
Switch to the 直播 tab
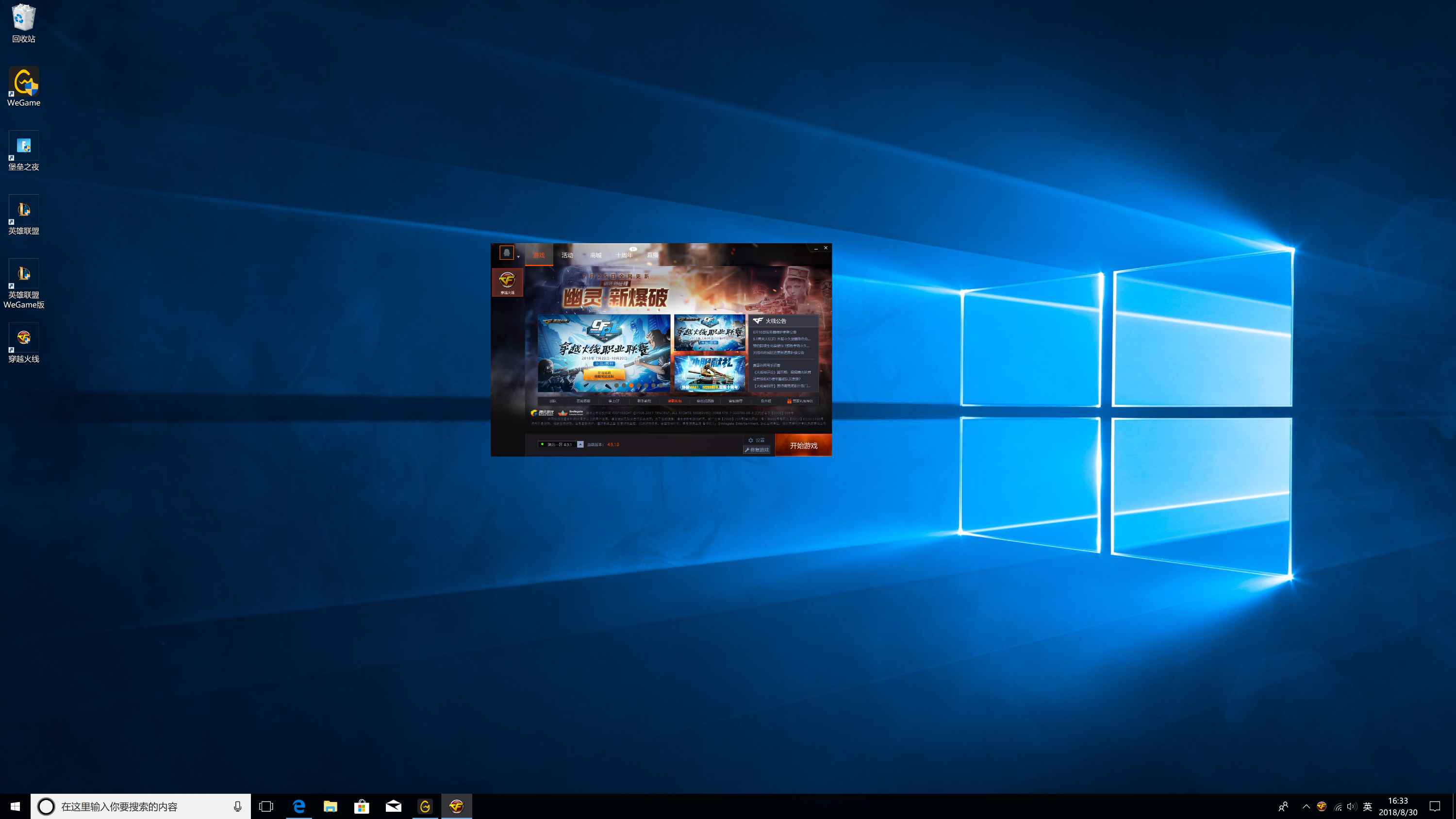(652, 255)
